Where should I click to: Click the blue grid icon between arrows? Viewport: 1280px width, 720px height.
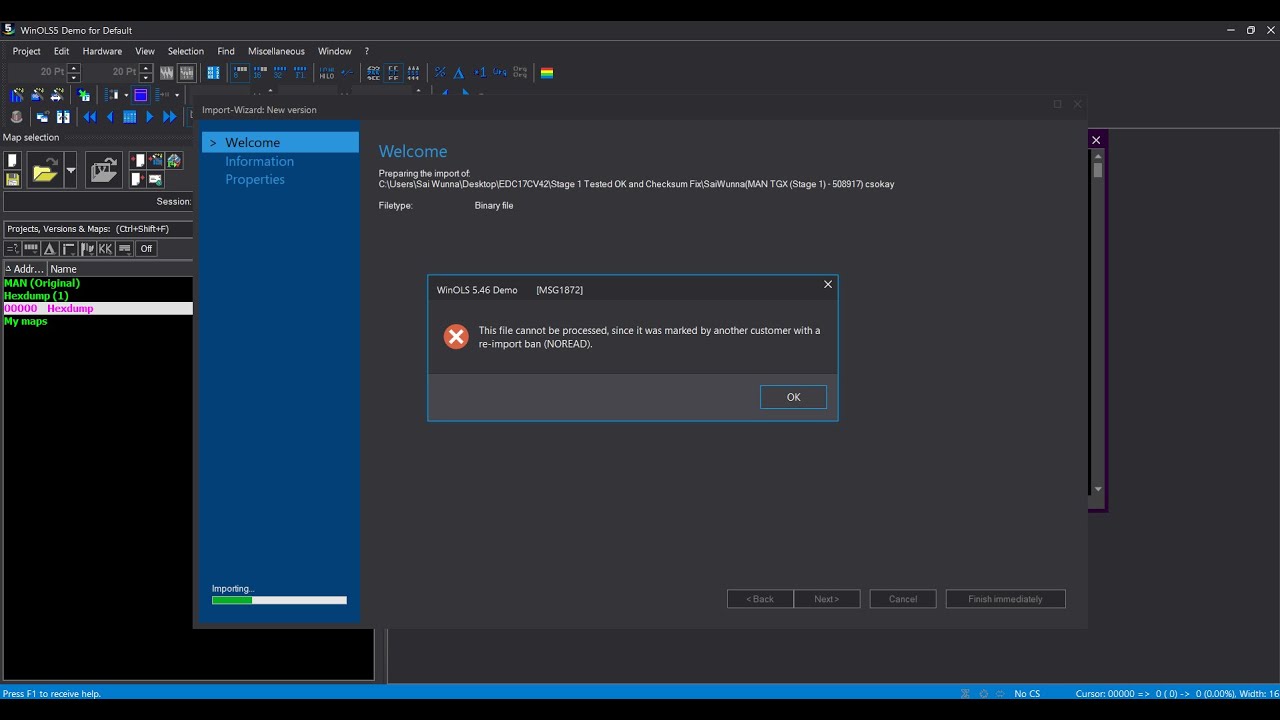130,117
